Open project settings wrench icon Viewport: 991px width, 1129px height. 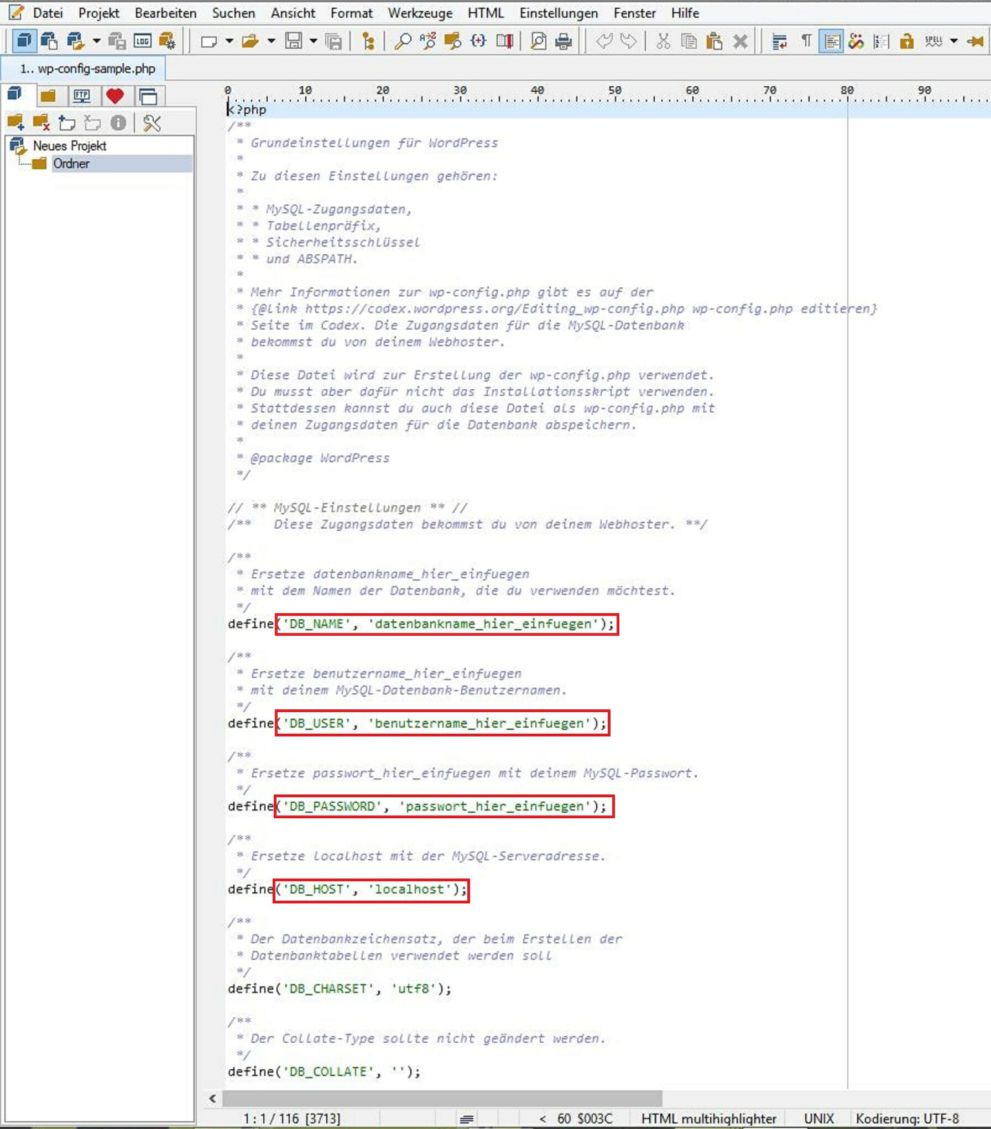(152, 123)
